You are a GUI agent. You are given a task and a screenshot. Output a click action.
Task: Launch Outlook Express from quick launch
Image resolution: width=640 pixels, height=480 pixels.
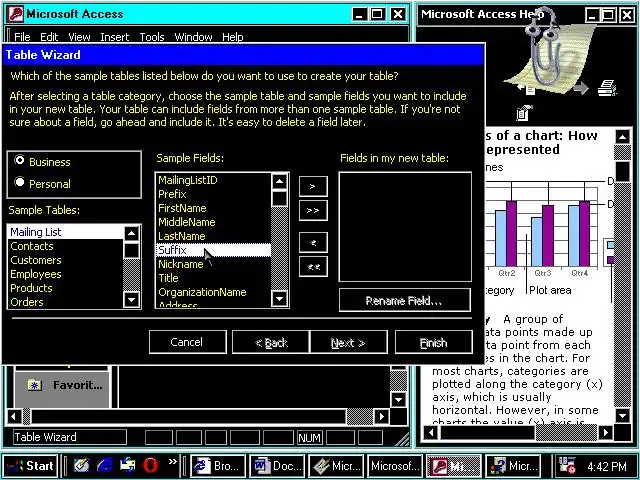128,465
